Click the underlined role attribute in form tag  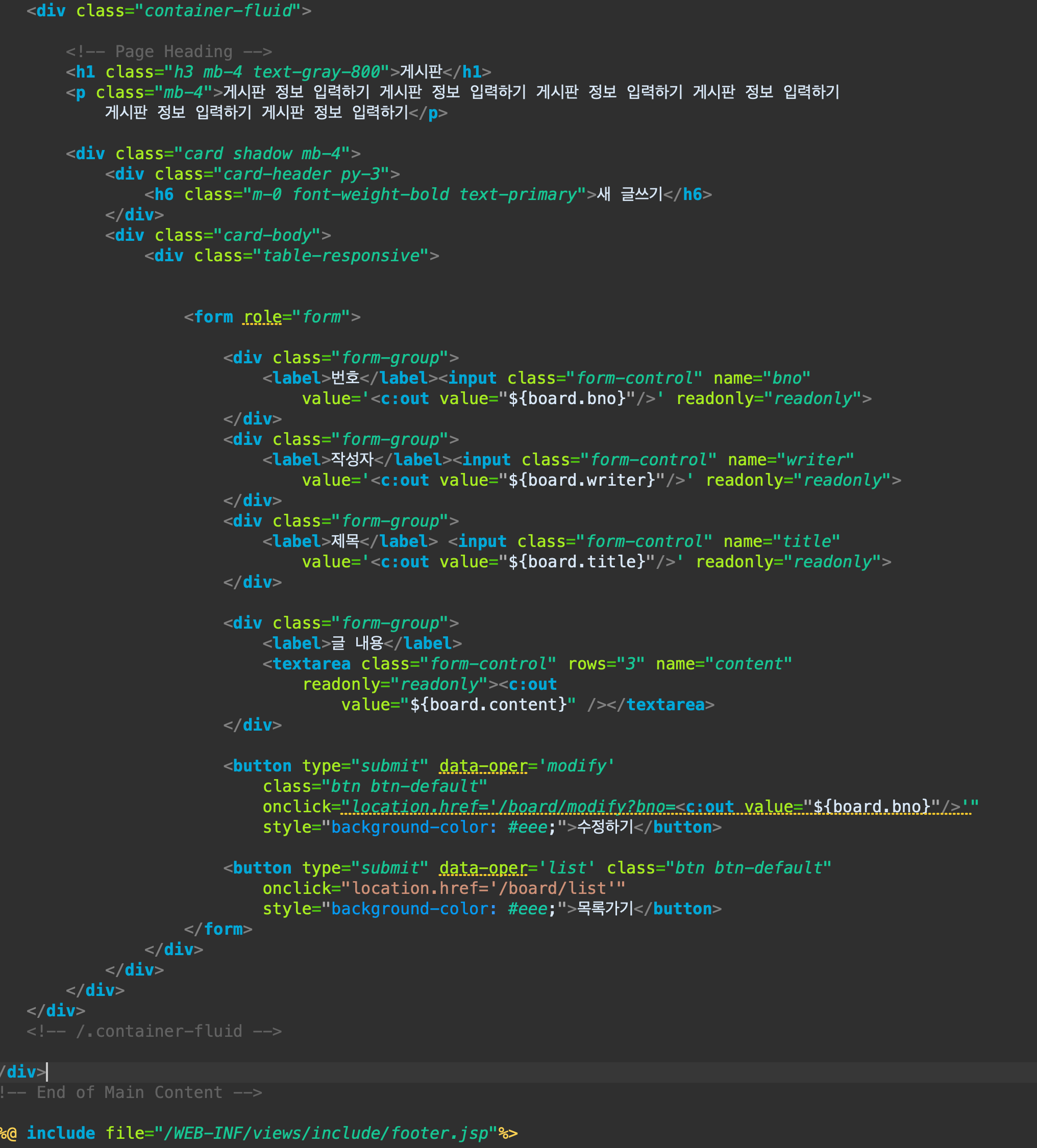pos(262,317)
